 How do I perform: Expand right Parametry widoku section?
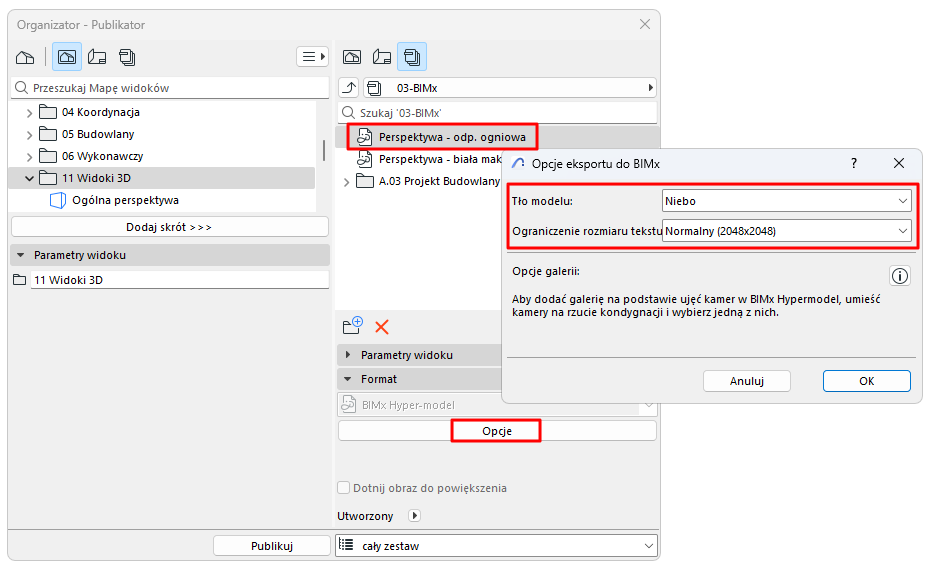(348, 354)
